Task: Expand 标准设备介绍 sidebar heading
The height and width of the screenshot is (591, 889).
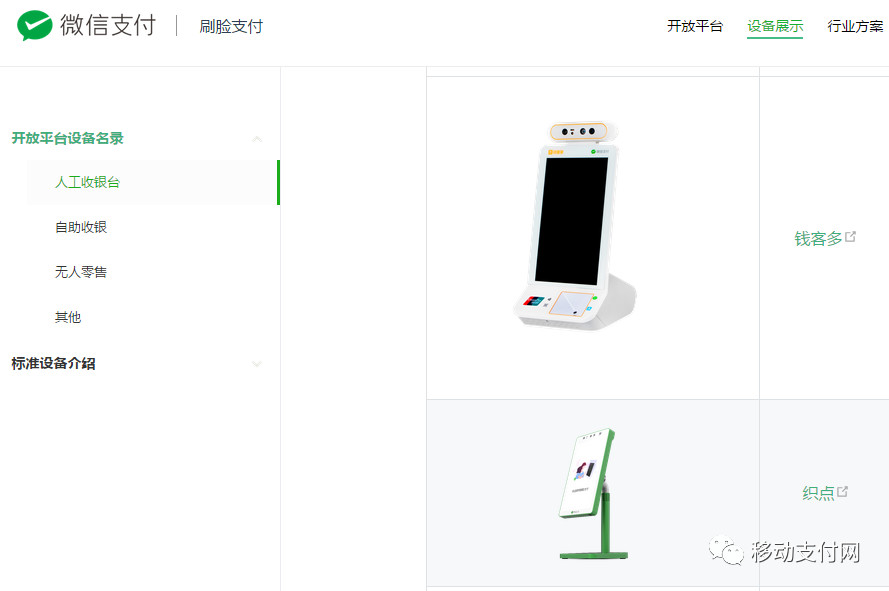Action: point(53,364)
